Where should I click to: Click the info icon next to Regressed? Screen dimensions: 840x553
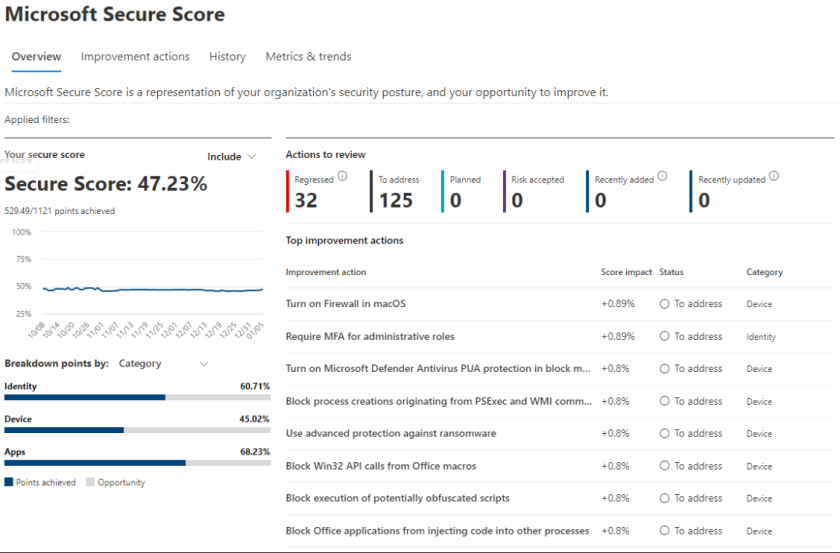pos(343,177)
